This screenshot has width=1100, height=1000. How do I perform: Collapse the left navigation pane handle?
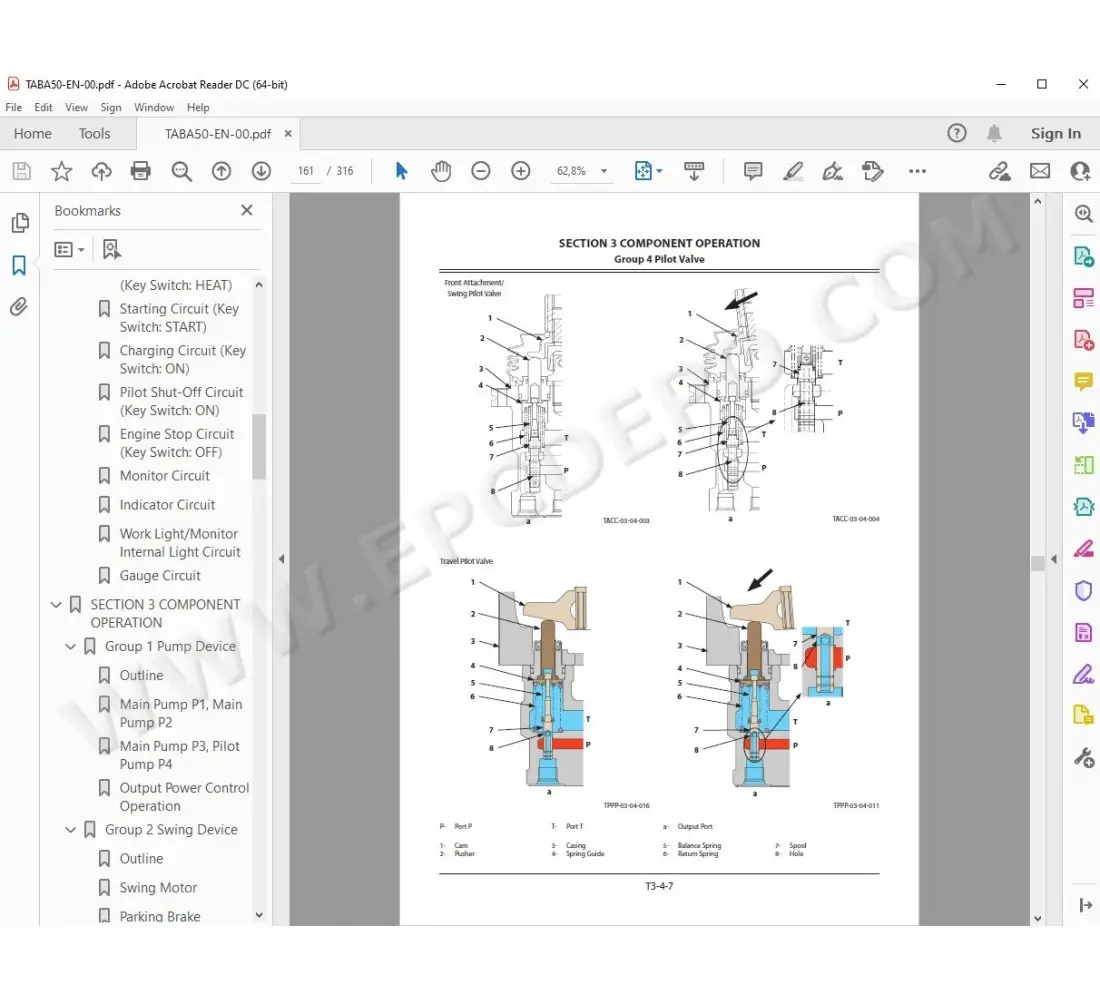[281, 559]
